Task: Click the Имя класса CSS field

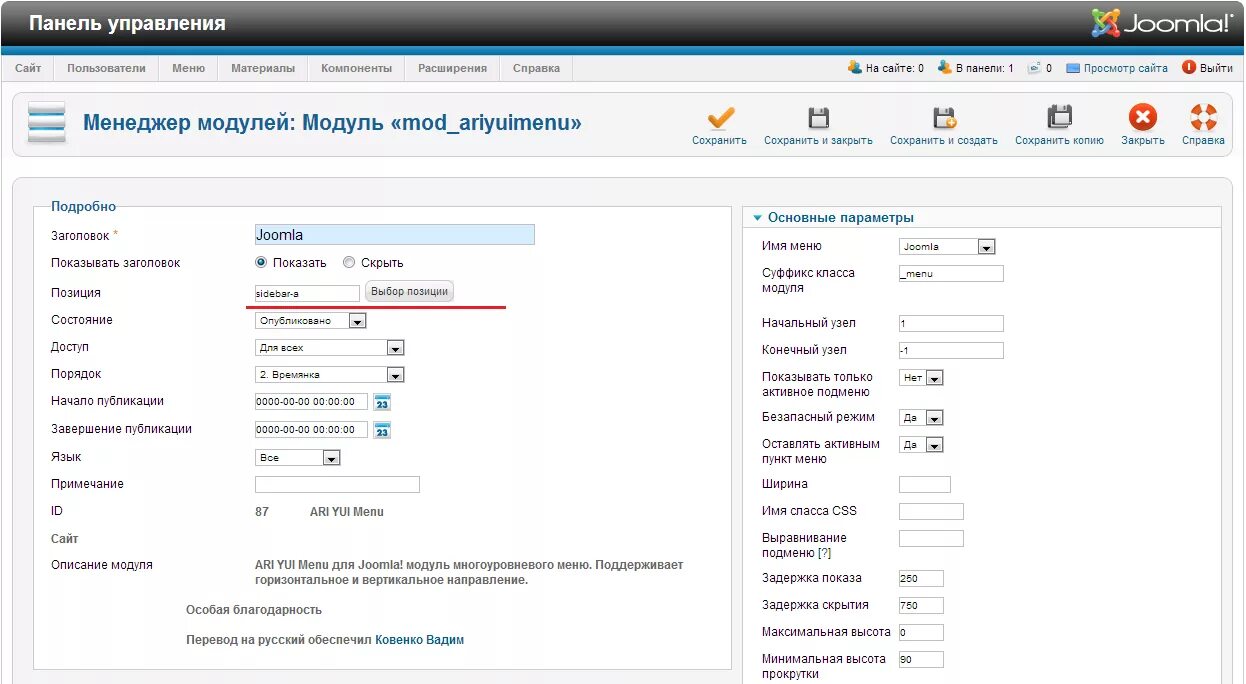Action: point(931,512)
